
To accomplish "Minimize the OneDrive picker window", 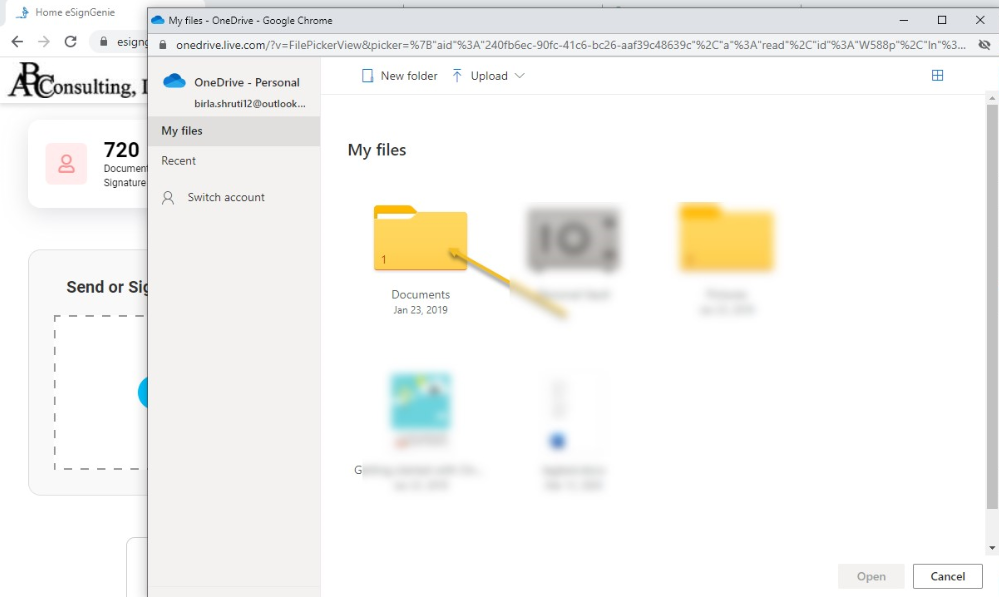I will [x=903, y=20].
